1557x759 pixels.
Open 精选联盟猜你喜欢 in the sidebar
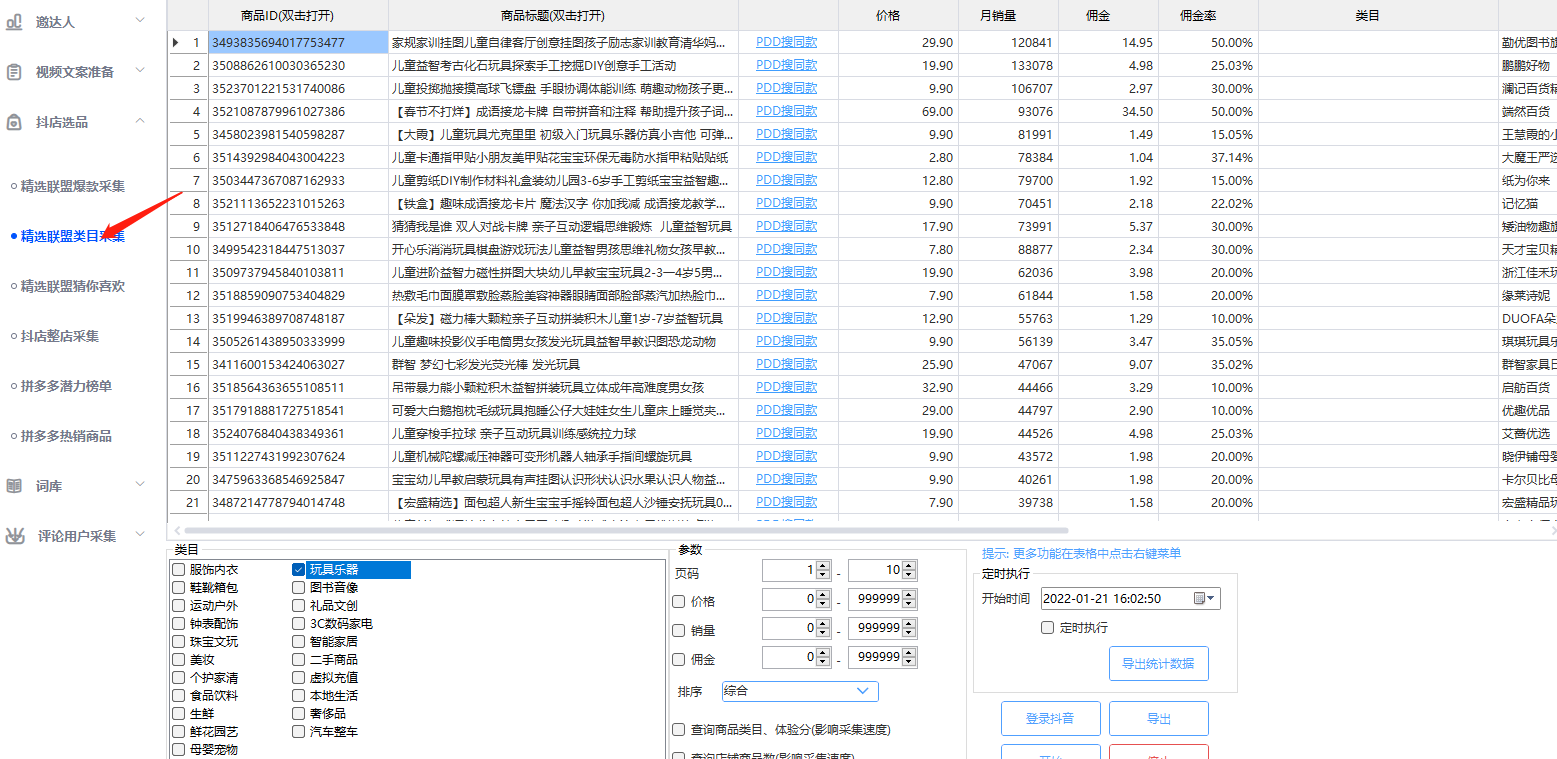(73, 286)
